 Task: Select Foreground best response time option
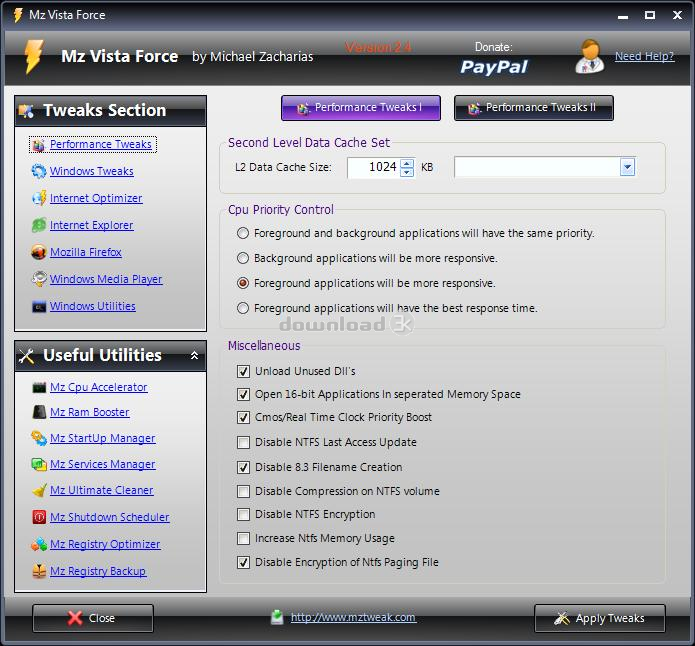243,308
